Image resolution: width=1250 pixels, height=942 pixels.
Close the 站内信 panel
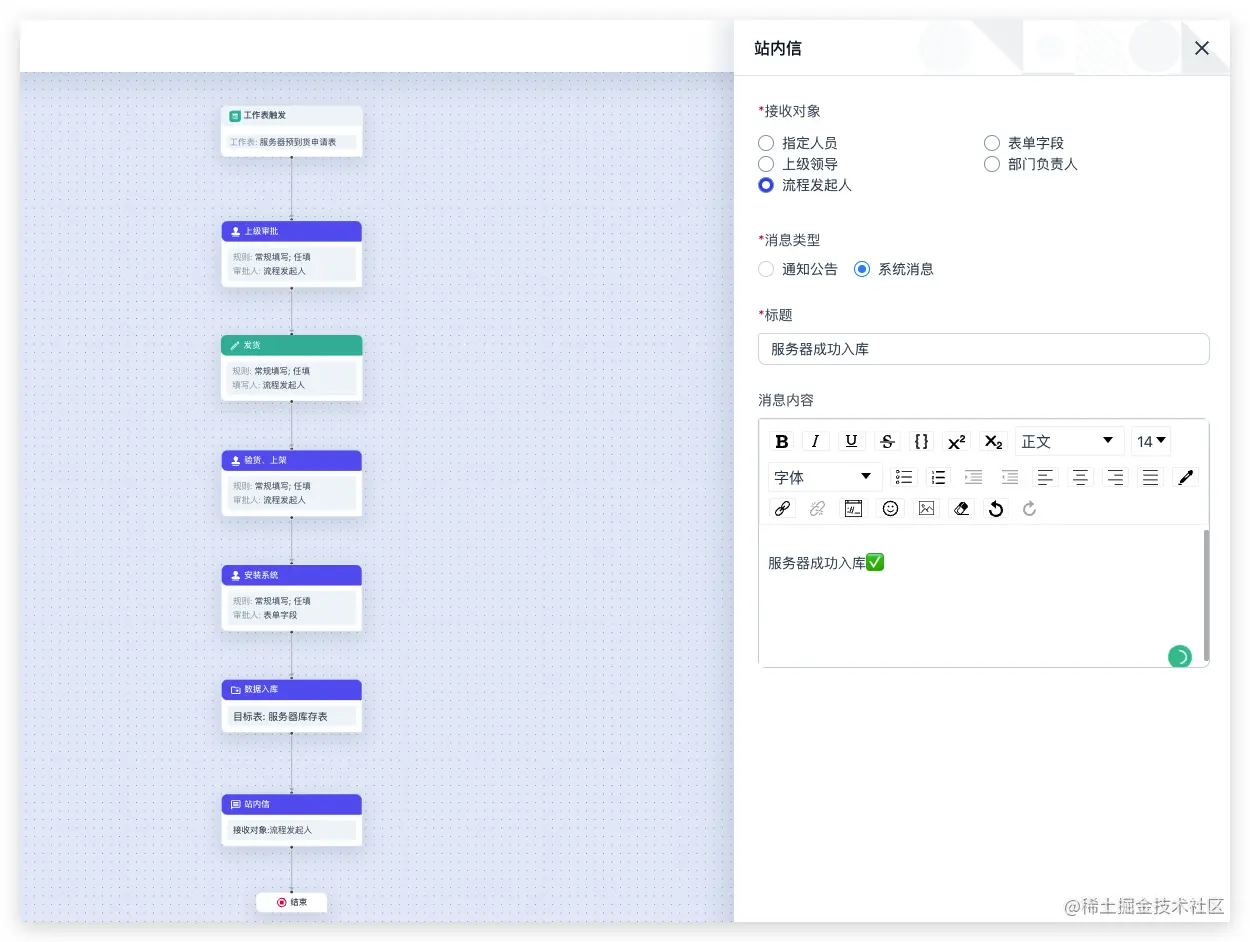(x=1202, y=48)
